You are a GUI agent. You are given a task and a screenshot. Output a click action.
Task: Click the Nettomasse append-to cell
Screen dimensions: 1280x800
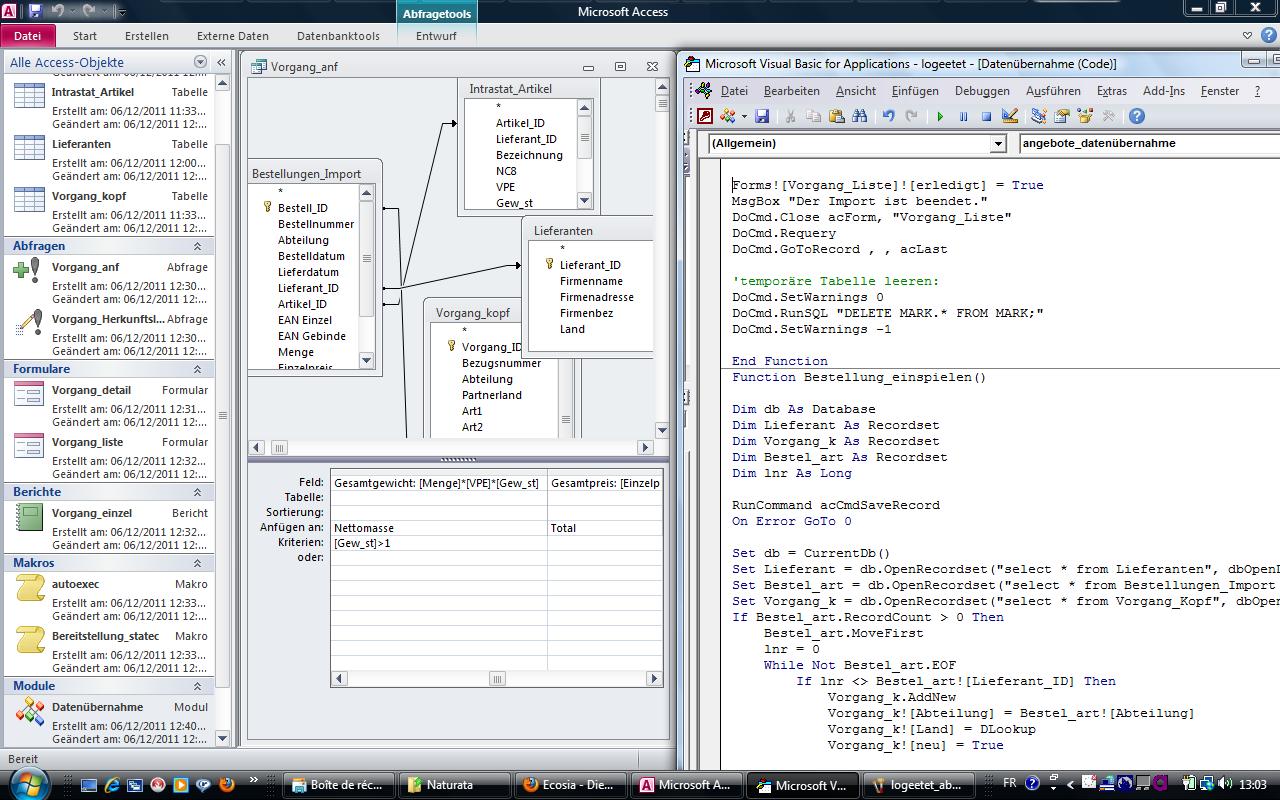click(438, 527)
